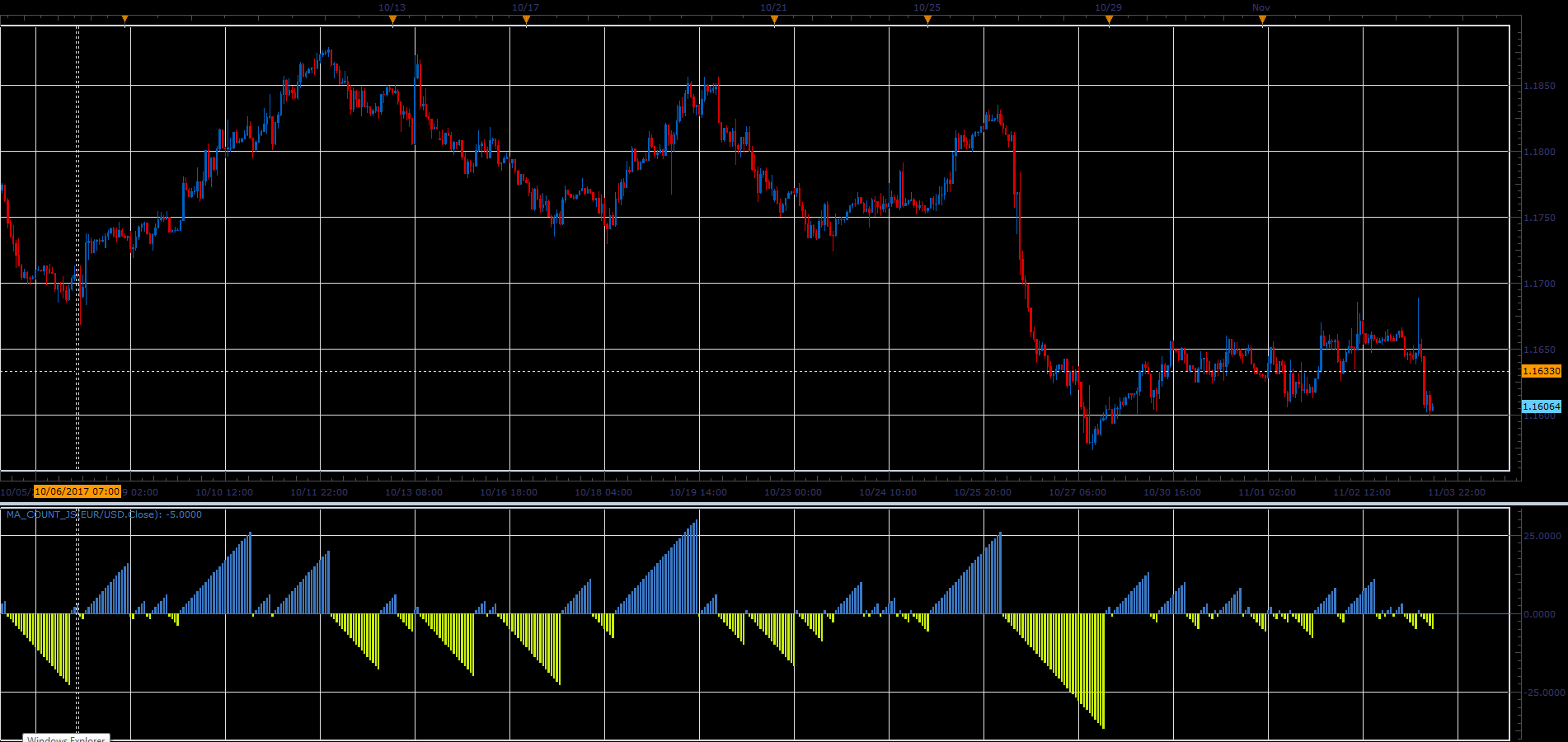Click the orange day marker under 10/25

[927, 21]
